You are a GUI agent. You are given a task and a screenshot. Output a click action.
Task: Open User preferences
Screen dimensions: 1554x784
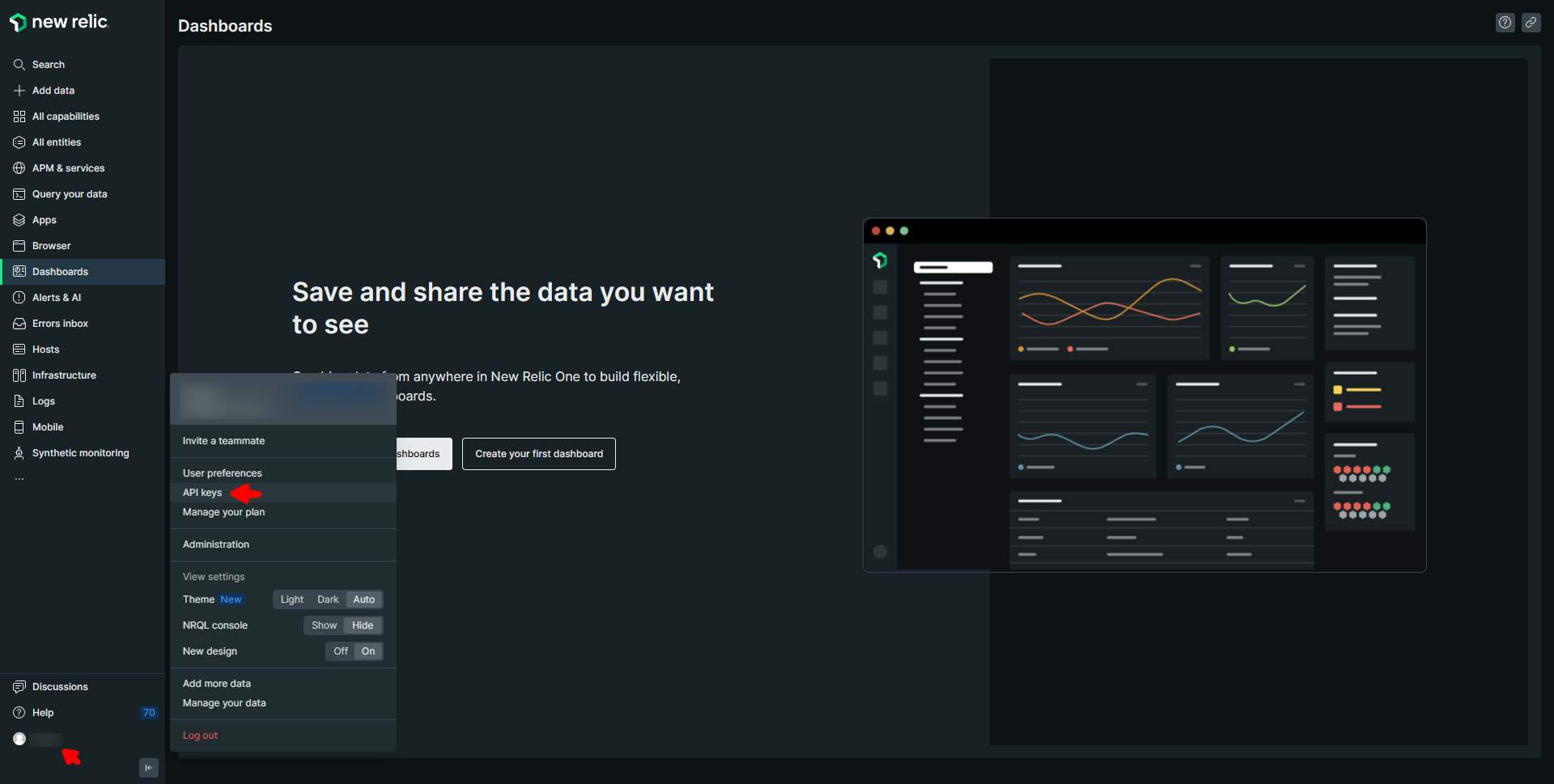tap(283, 473)
